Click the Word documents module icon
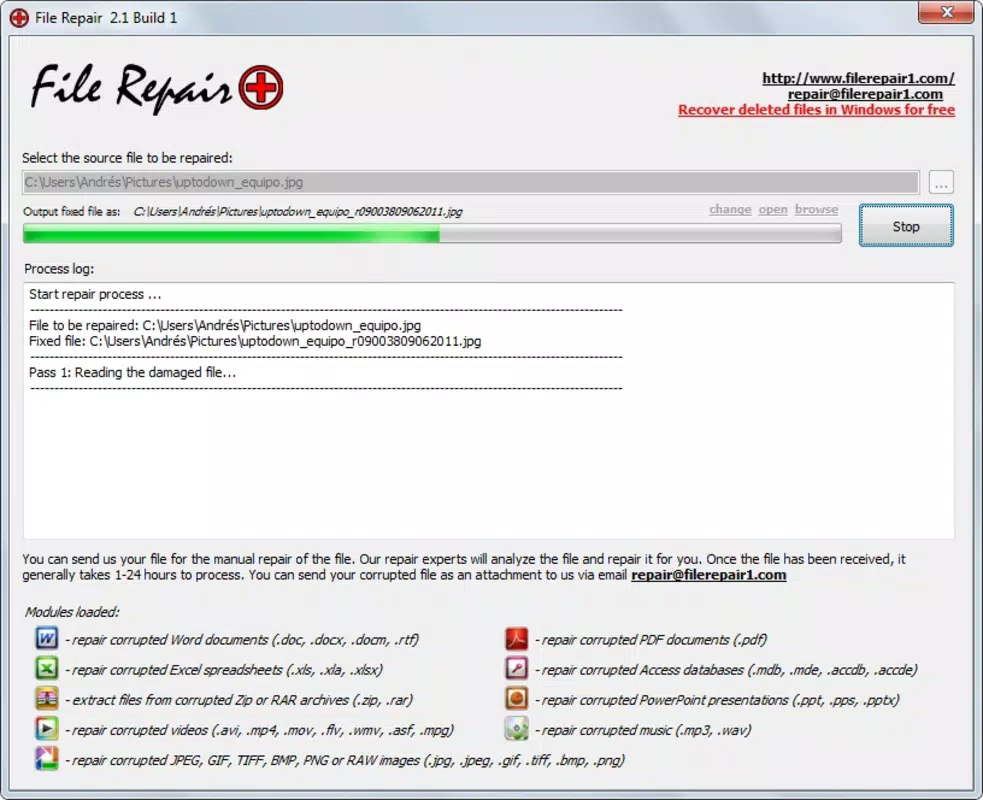This screenshot has width=983, height=800. (x=46, y=639)
